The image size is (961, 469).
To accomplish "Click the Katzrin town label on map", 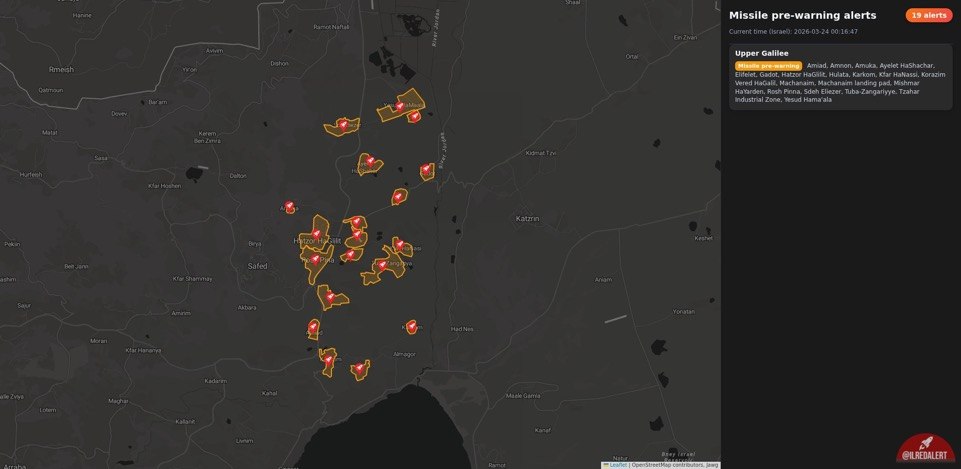I will click(527, 217).
